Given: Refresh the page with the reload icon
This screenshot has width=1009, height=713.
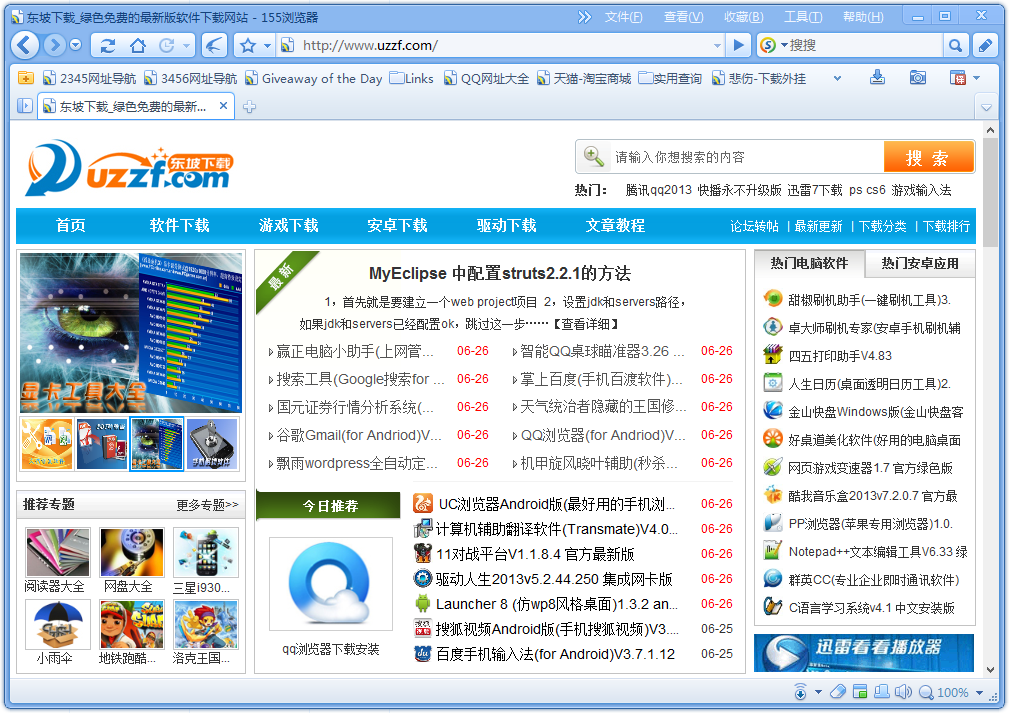Looking at the screenshot, I should tap(108, 45).
